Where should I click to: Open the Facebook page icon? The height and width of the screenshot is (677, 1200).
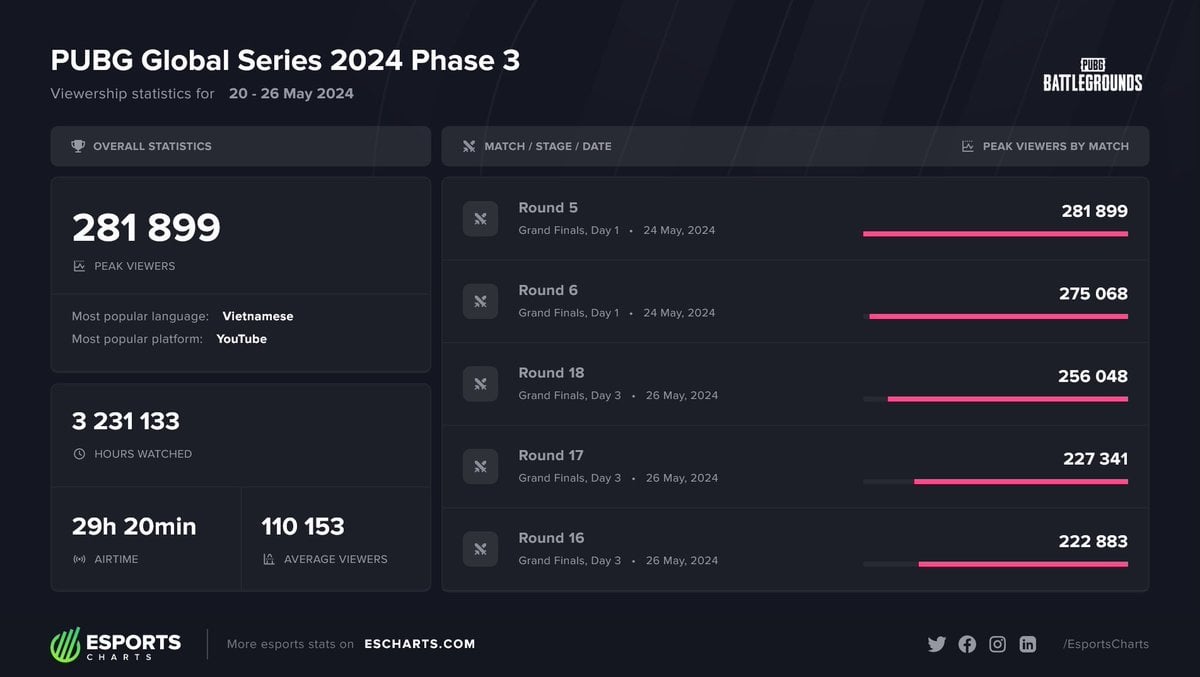pos(967,644)
